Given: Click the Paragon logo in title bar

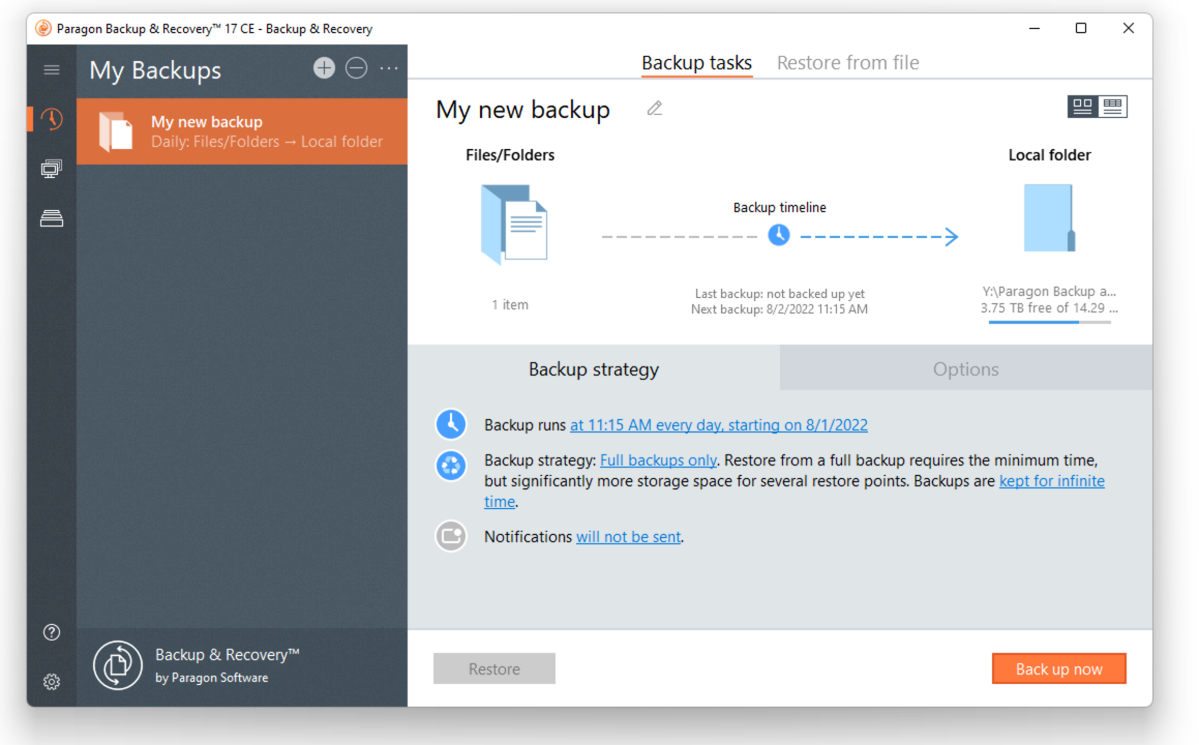Looking at the screenshot, I should pos(43,28).
